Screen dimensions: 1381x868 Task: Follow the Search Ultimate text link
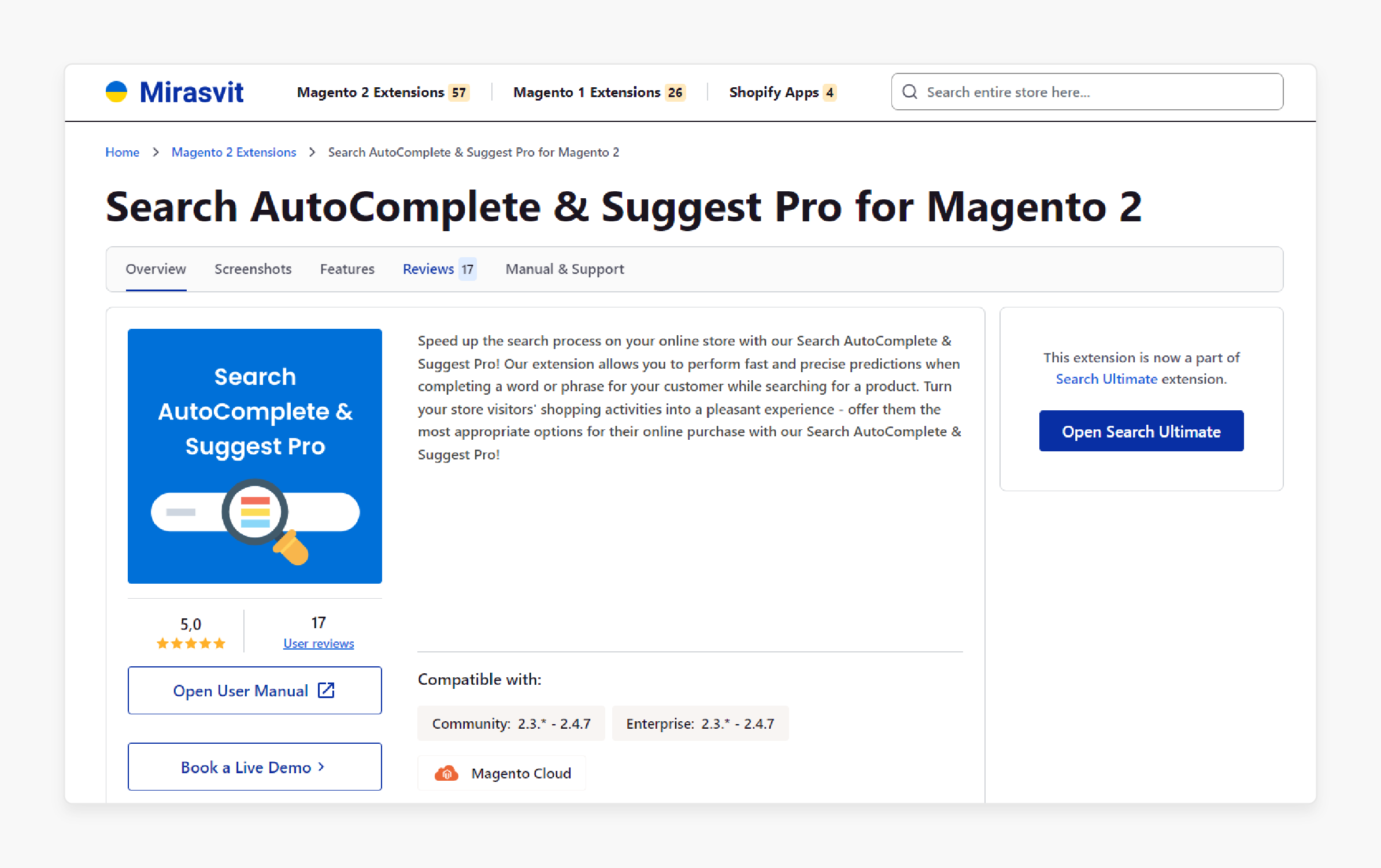point(1106,379)
